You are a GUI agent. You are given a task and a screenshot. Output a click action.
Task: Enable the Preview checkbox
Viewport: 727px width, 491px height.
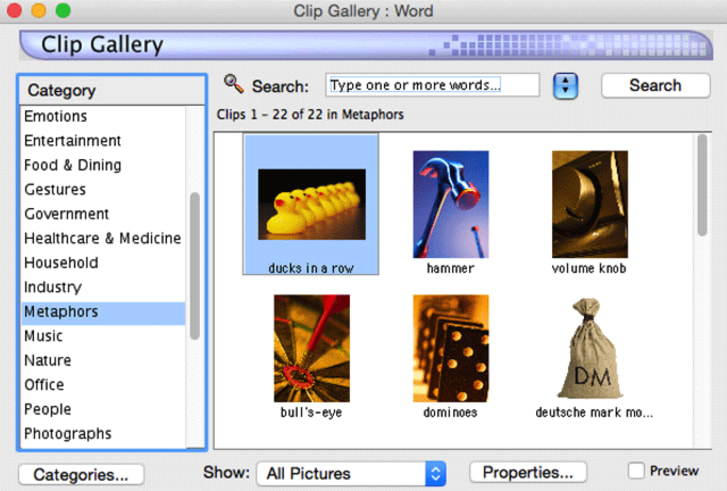[x=636, y=471]
